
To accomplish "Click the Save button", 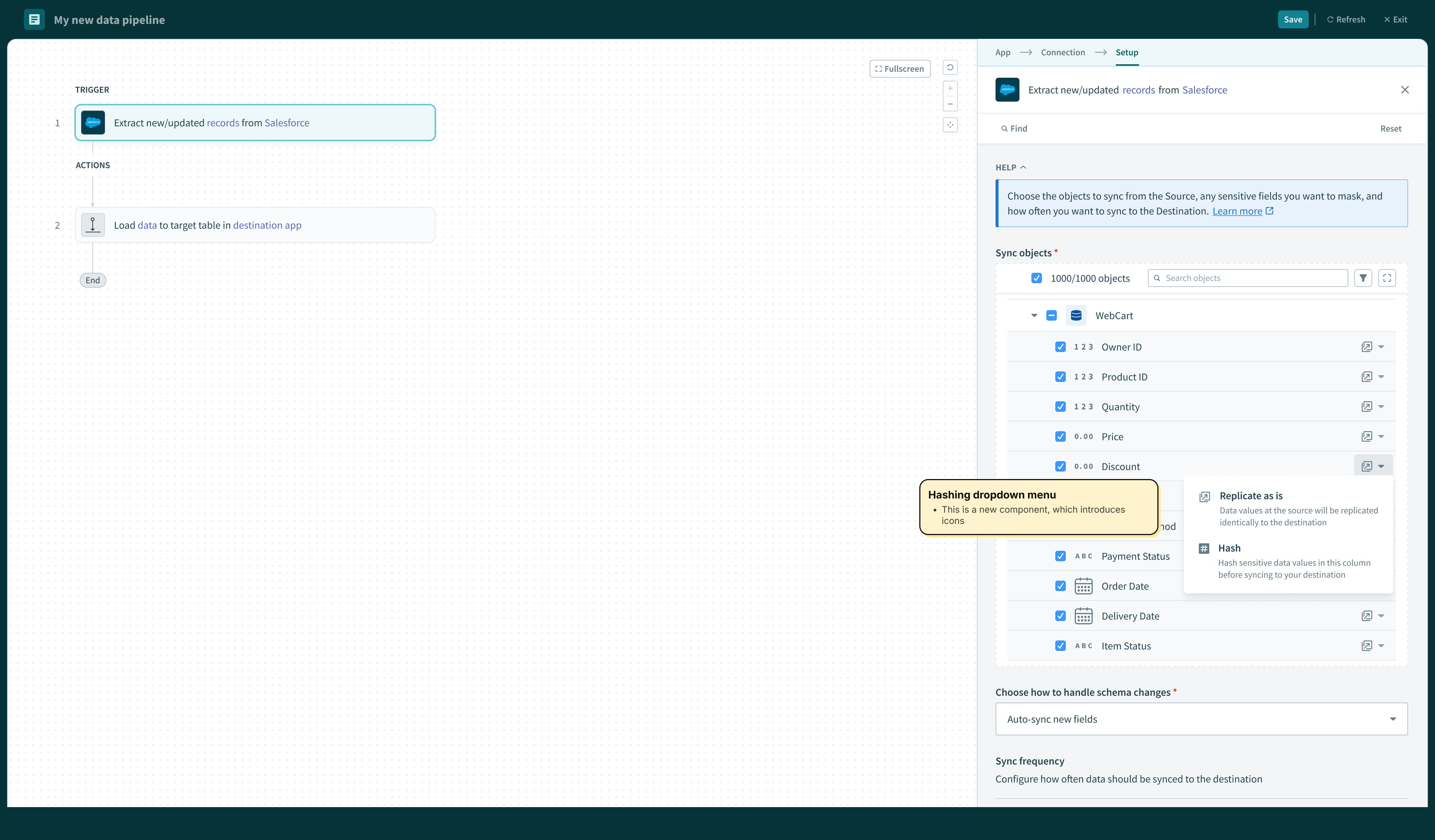I will (1293, 19).
